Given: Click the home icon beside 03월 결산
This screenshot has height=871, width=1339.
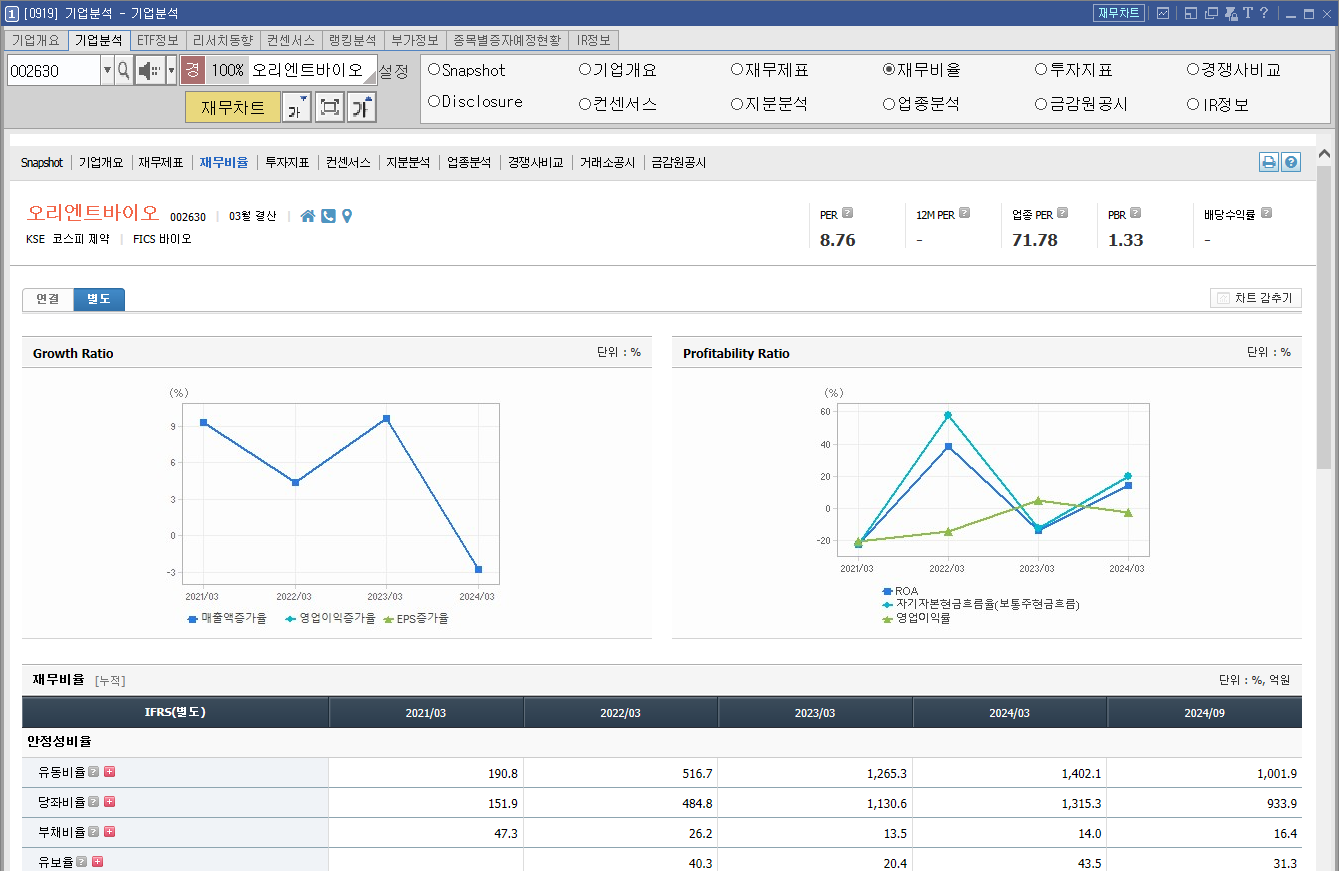Looking at the screenshot, I should (x=308, y=216).
